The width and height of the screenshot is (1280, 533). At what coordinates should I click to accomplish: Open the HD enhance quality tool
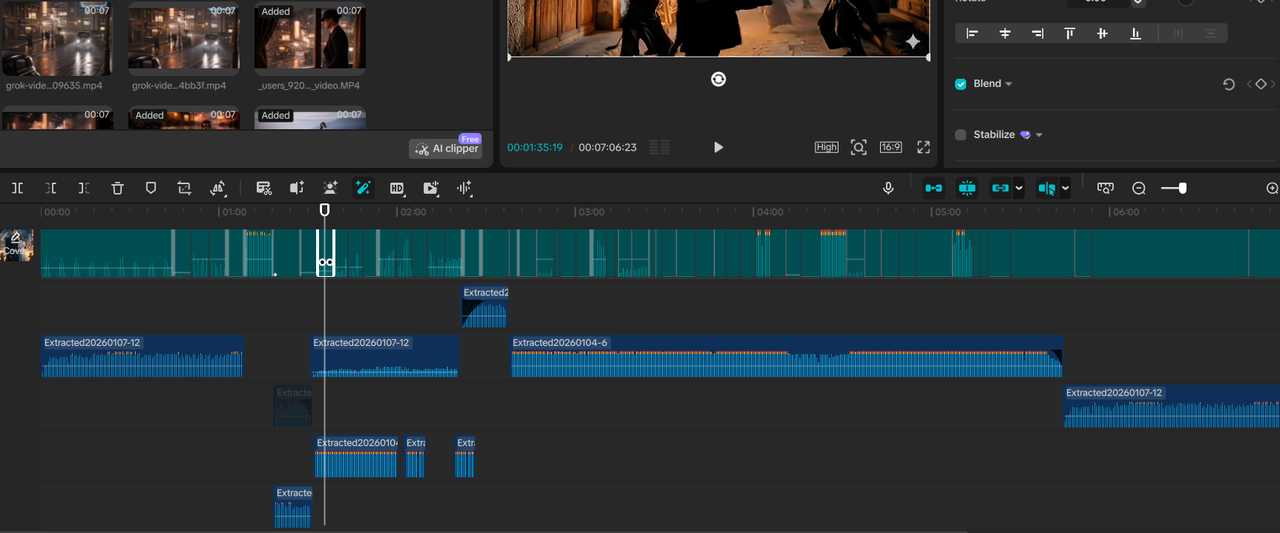(397, 188)
